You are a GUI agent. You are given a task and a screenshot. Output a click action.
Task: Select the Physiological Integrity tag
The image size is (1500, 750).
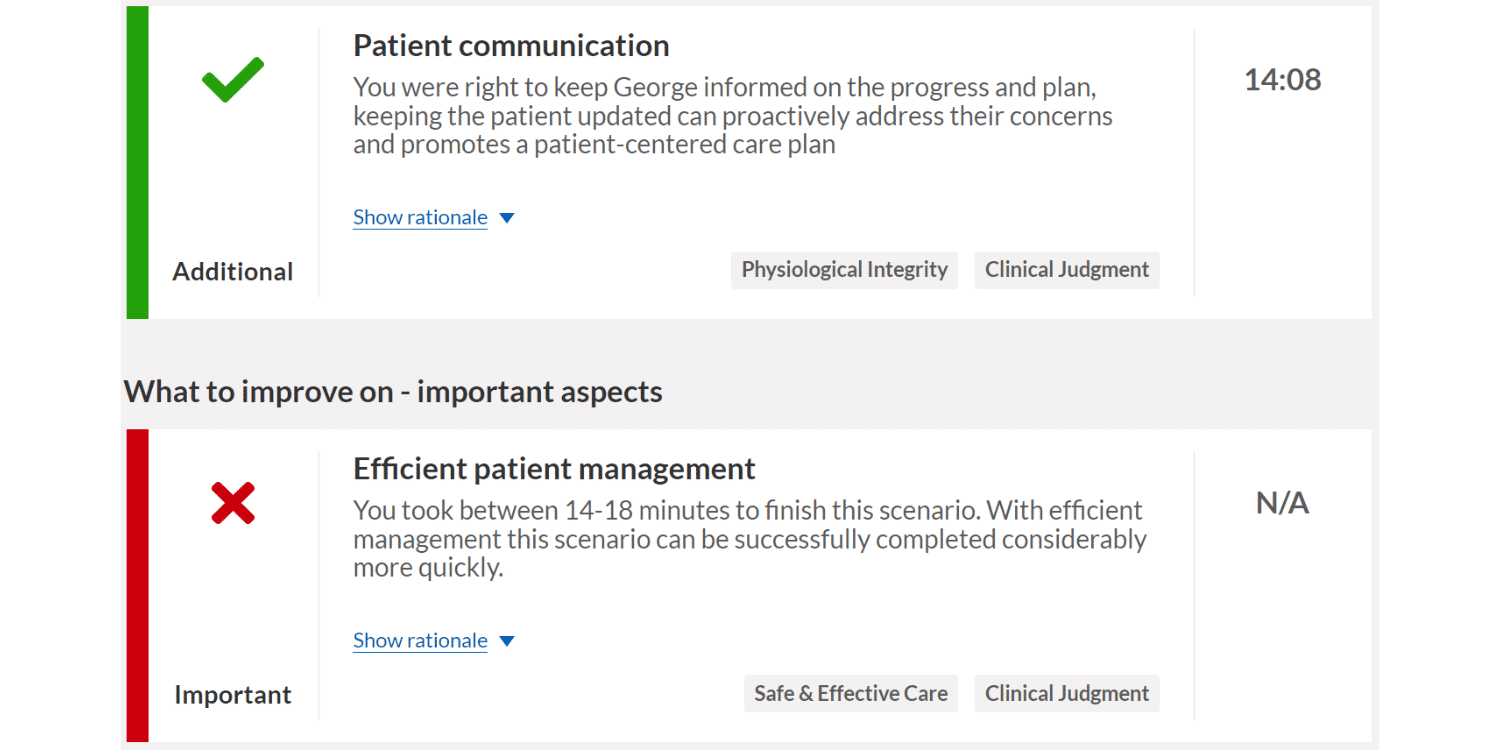pos(844,270)
